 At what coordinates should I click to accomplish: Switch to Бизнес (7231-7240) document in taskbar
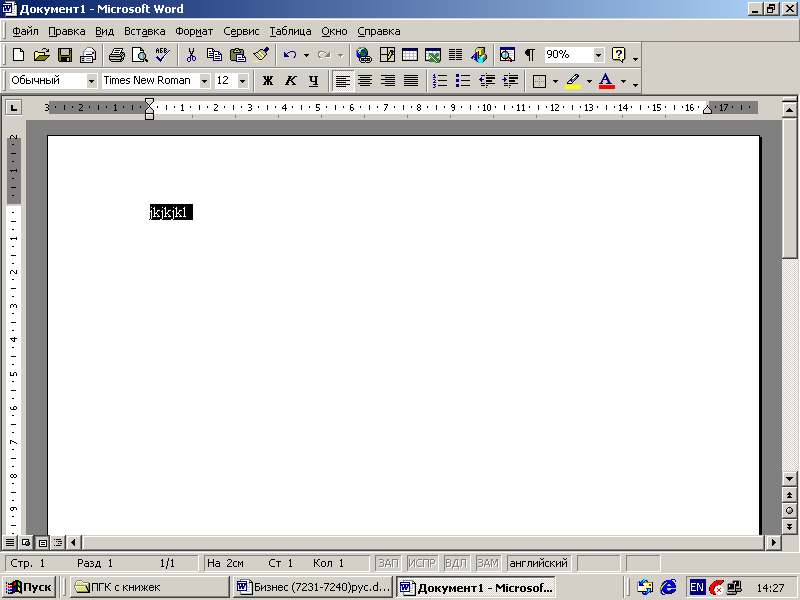(313, 587)
